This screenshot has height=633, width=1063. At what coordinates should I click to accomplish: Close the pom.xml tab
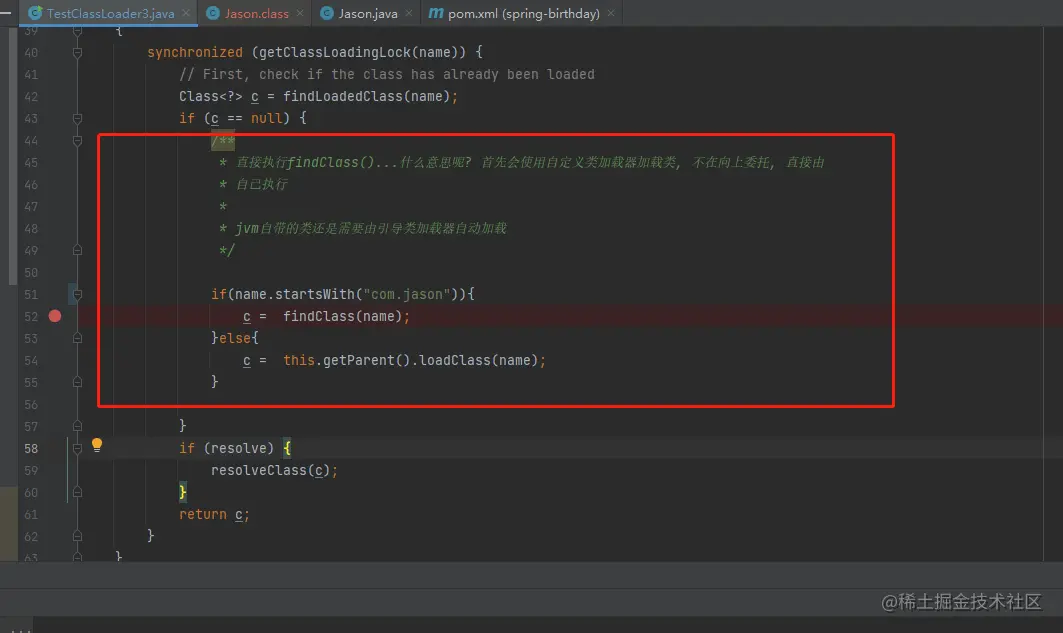(x=611, y=13)
